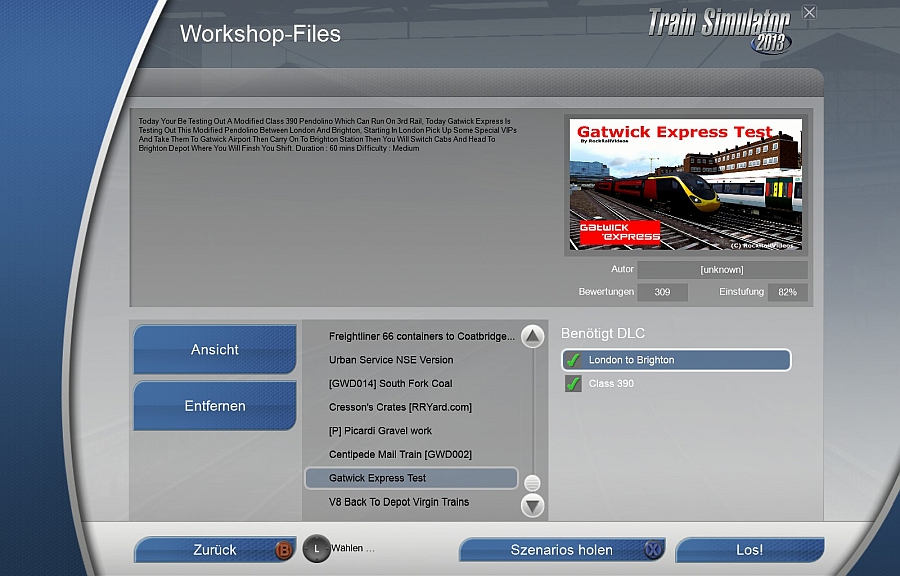Click the Benötigt DLC heading
This screenshot has height=576, width=900.
(x=603, y=333)
